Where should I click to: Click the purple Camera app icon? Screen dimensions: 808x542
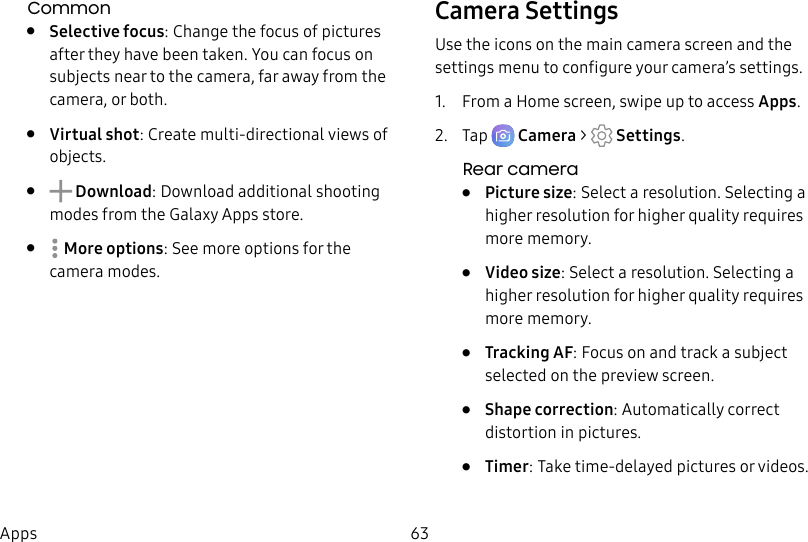(x=502, y=136)
